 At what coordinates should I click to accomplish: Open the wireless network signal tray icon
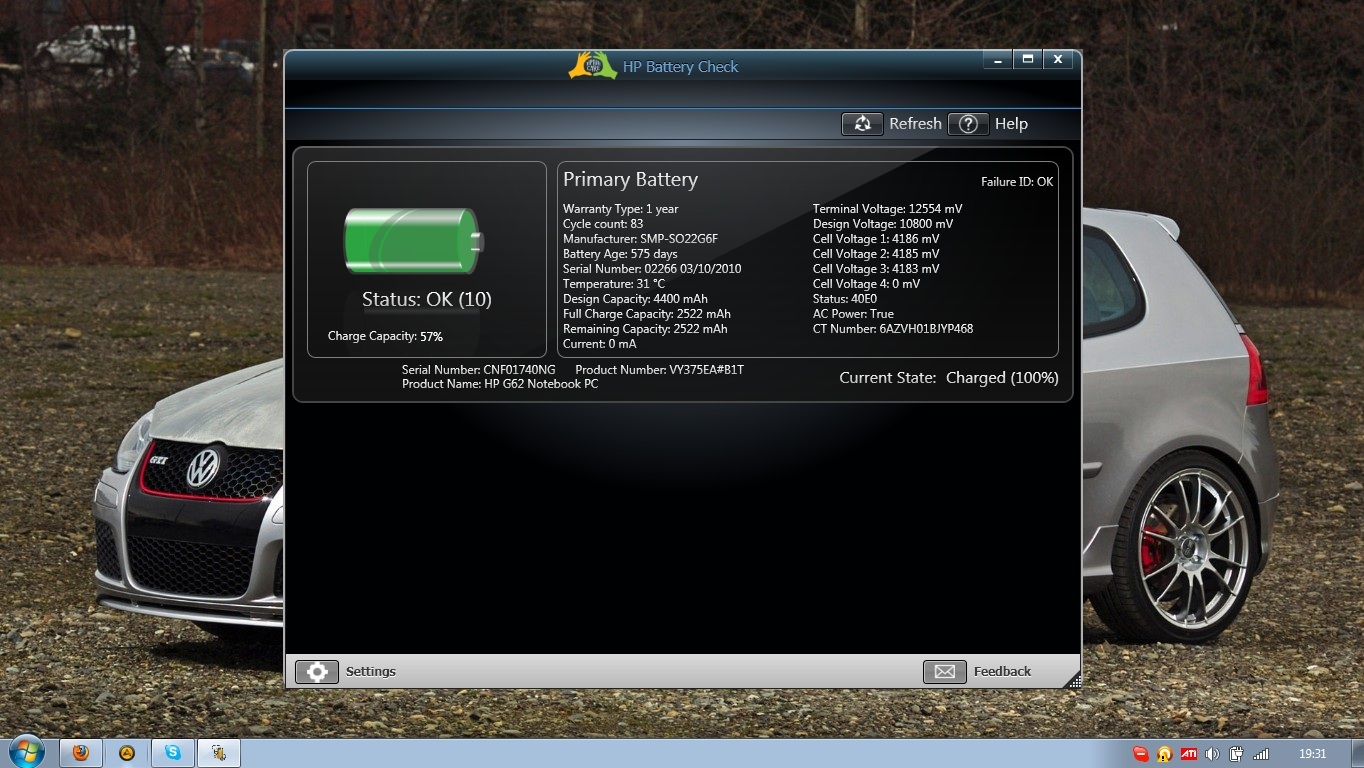(1261, 754)
